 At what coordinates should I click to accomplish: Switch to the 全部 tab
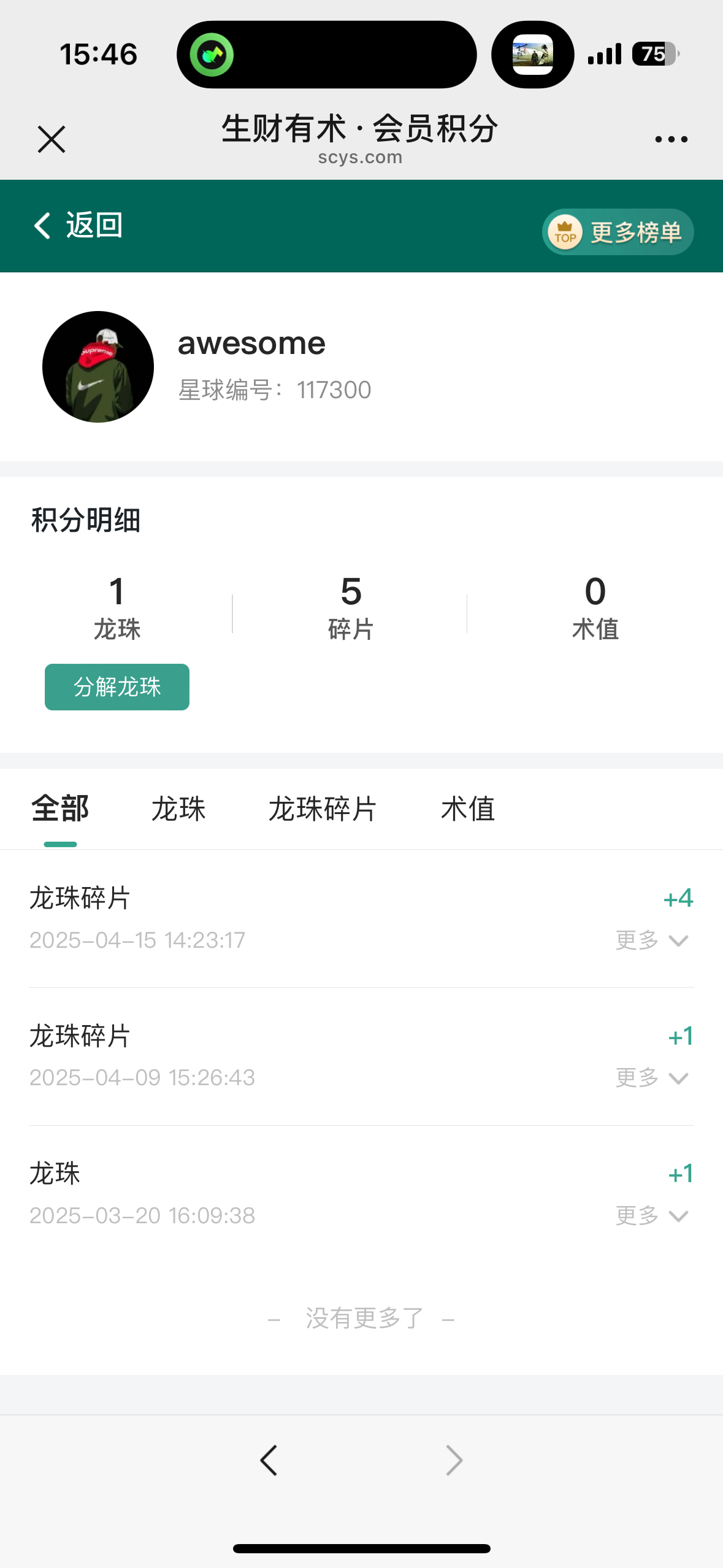click(x=60, y=809)
